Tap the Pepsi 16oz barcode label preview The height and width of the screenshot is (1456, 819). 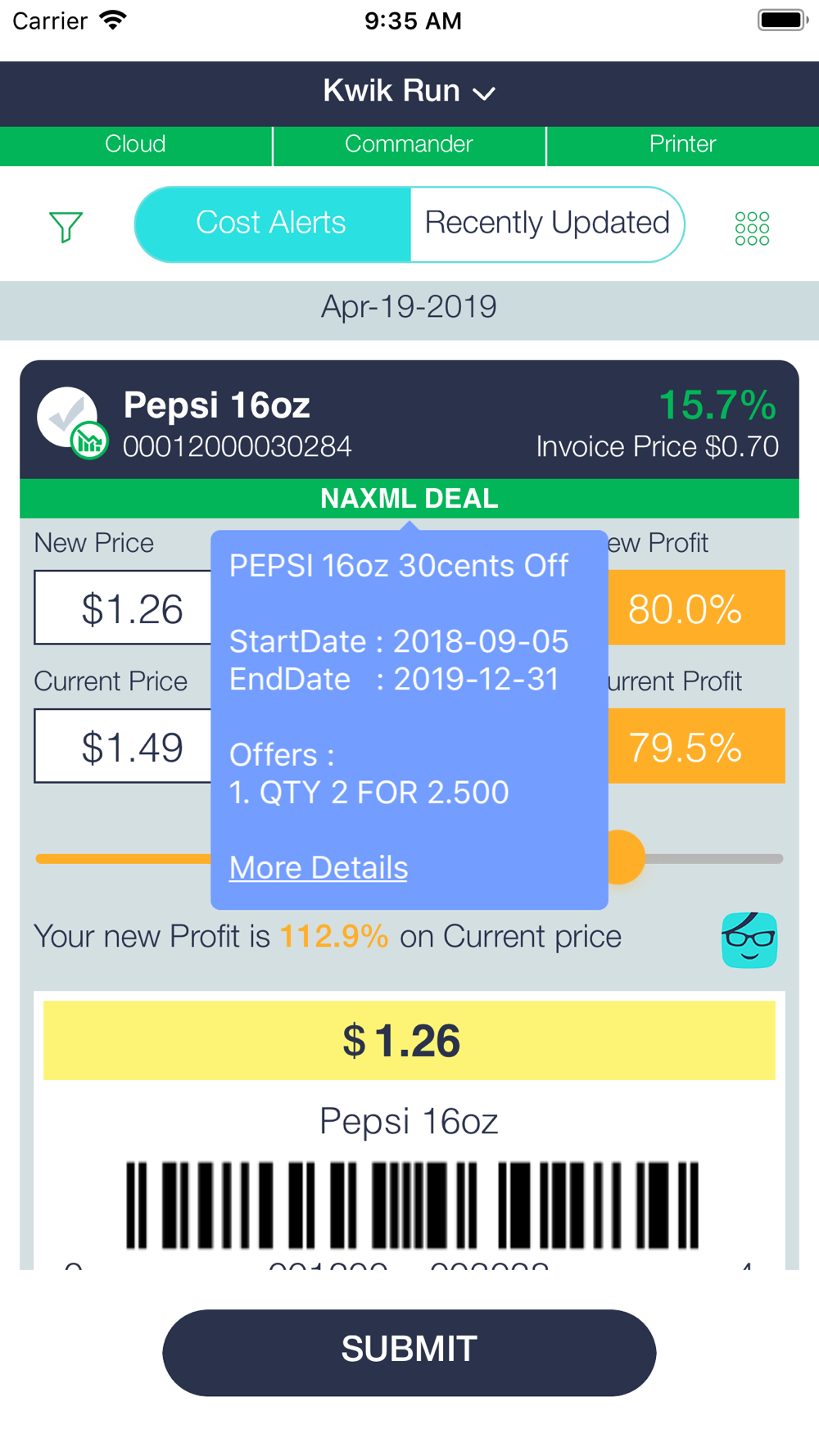pyautogui.click(x=409, y=1131)
